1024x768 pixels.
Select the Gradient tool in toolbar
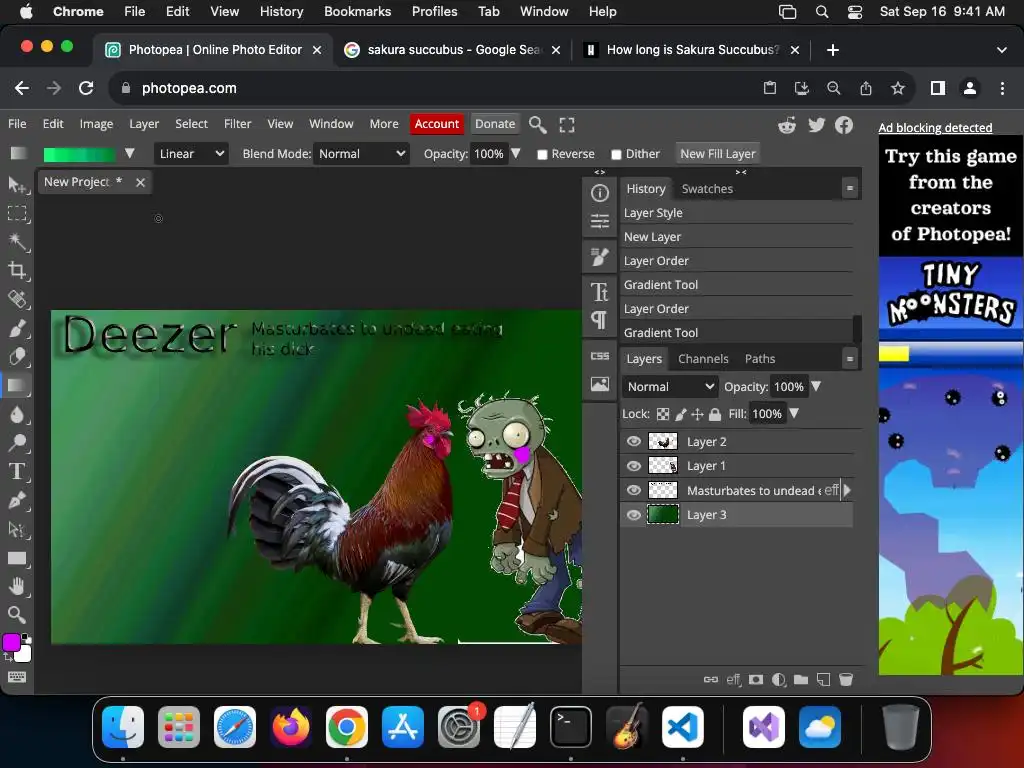[17, 385]
